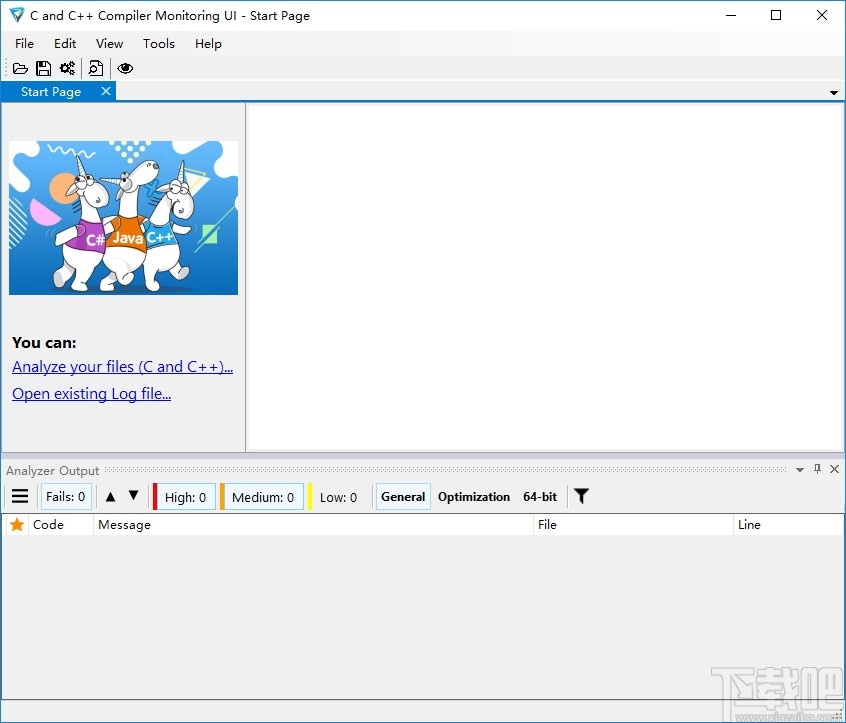Toggle the General diagnostics group
This screenshot has width=846, height=723.
tap(403, 496)
